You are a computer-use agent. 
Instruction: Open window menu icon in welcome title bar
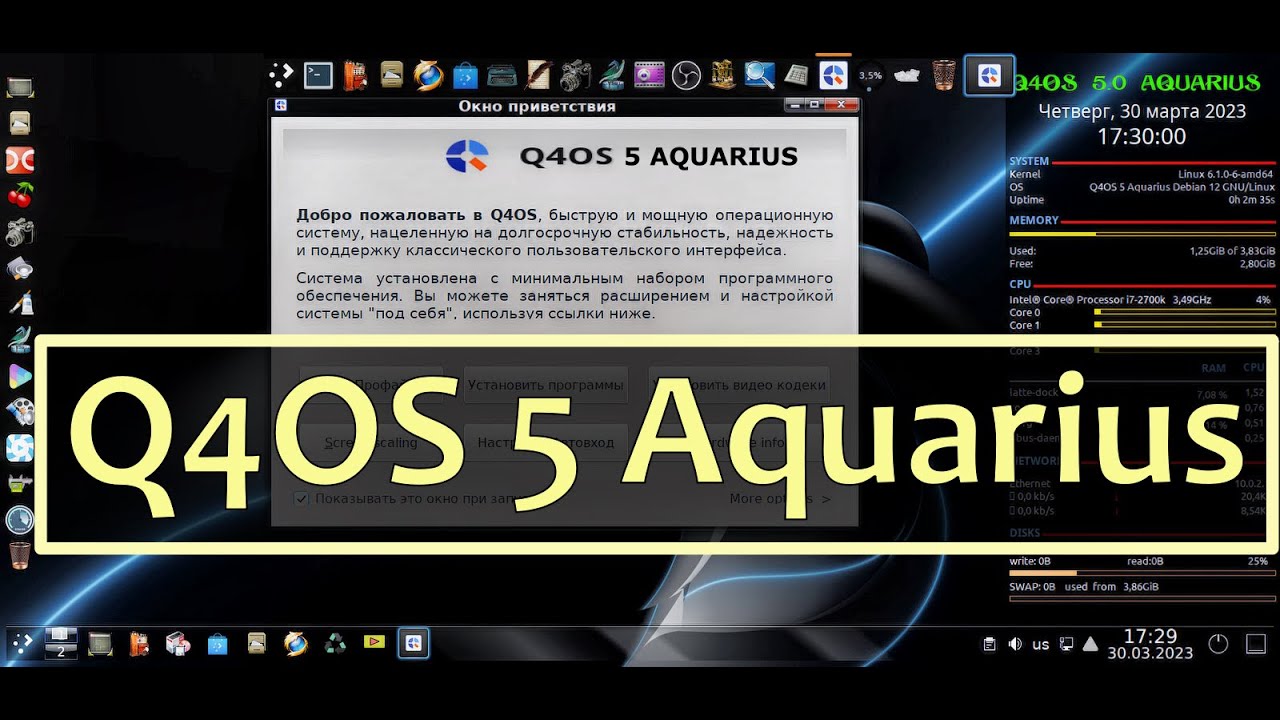[282, 105]
